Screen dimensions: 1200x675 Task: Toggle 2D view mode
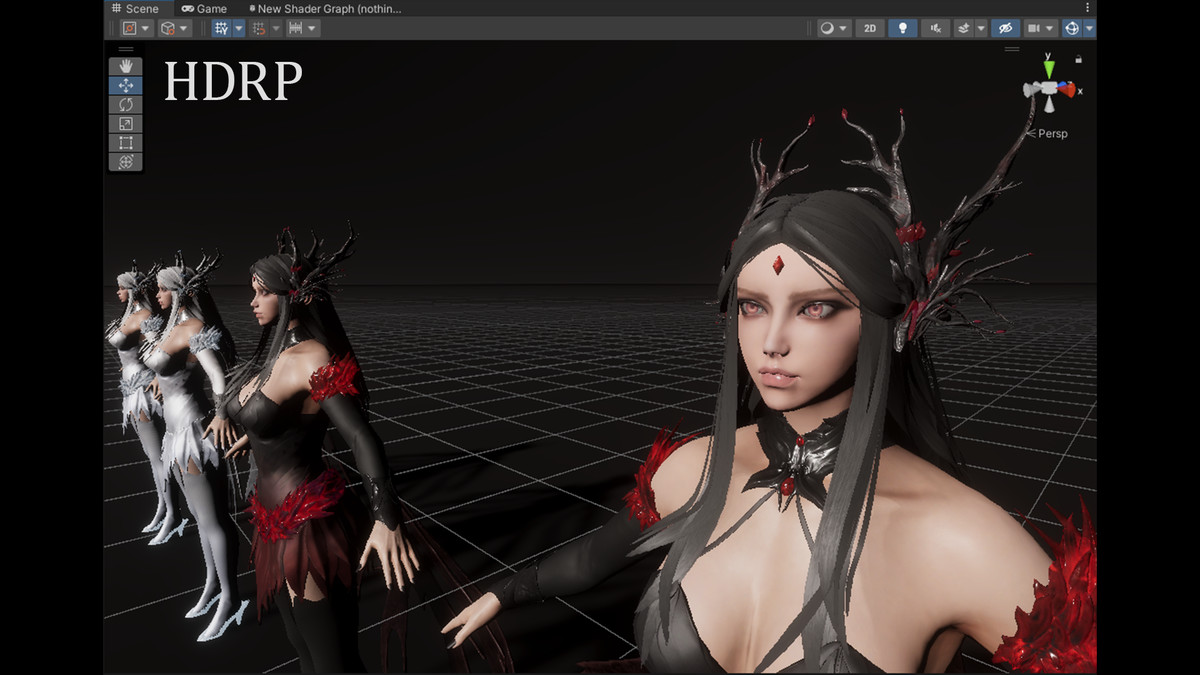[x=870, y=28]
